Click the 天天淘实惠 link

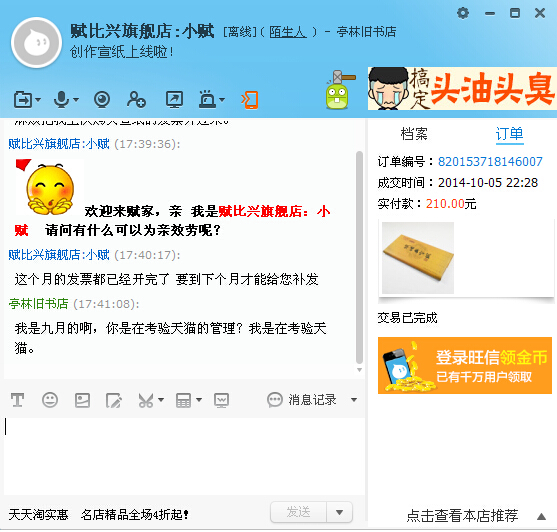pyautogui.click(x=38, y=515)
